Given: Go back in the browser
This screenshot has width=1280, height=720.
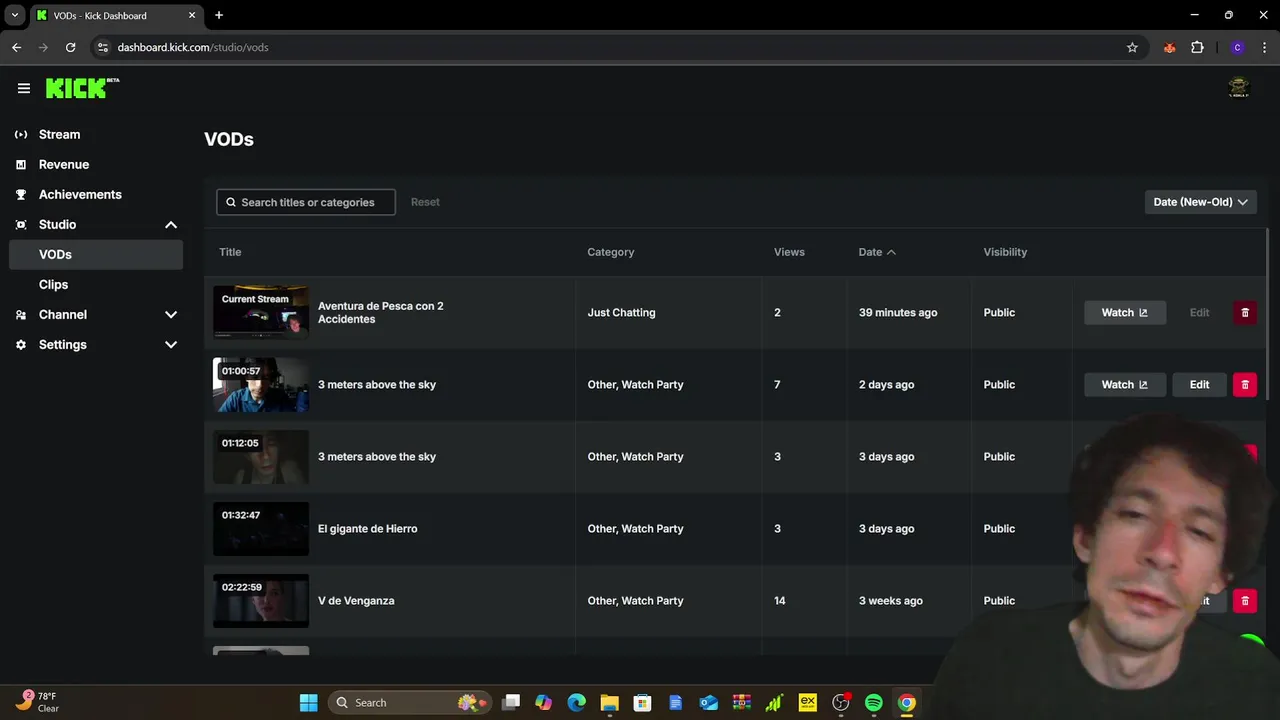Looking at the screenshot, I should 16,47.
